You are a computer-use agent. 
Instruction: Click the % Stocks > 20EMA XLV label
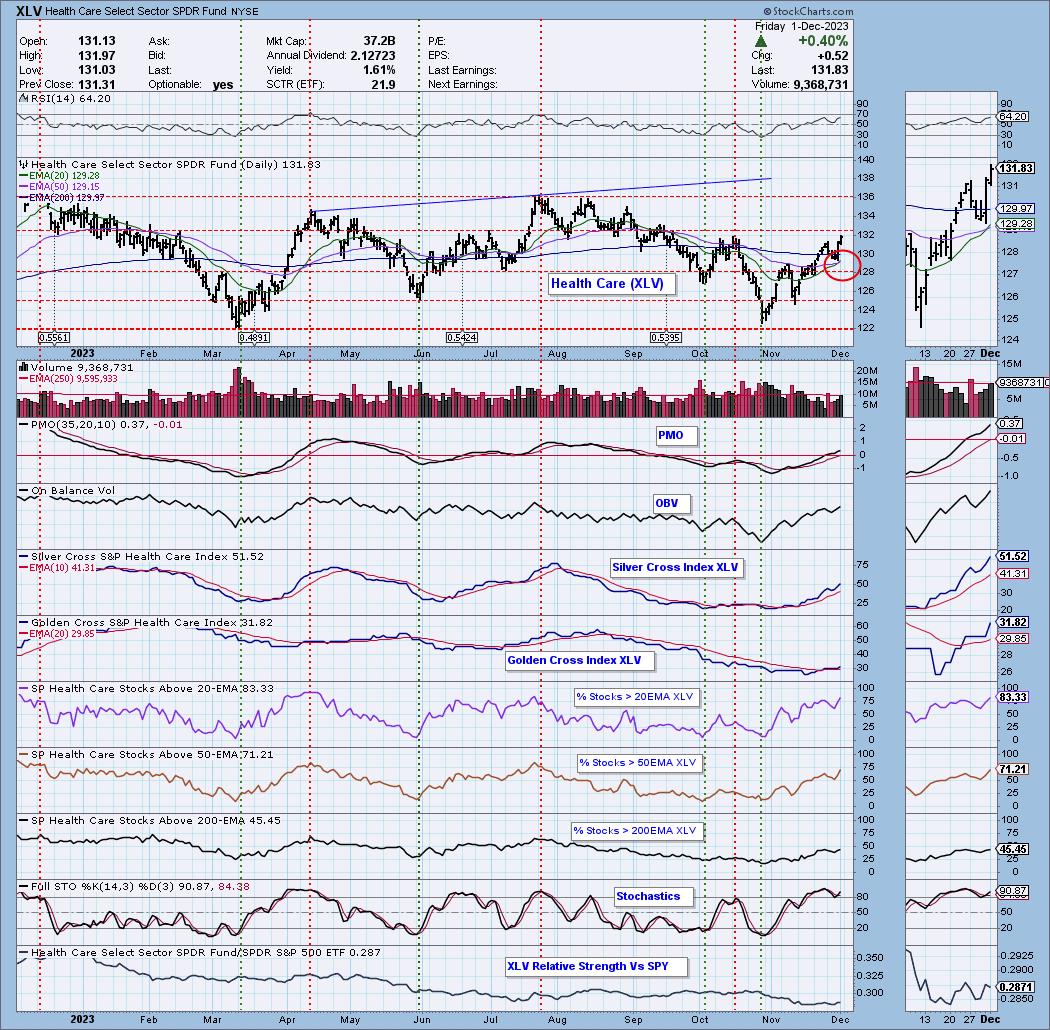coord(635,696)
